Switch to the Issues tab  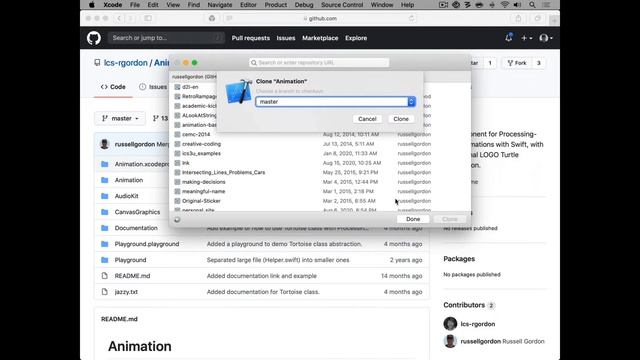click(153, 87)
